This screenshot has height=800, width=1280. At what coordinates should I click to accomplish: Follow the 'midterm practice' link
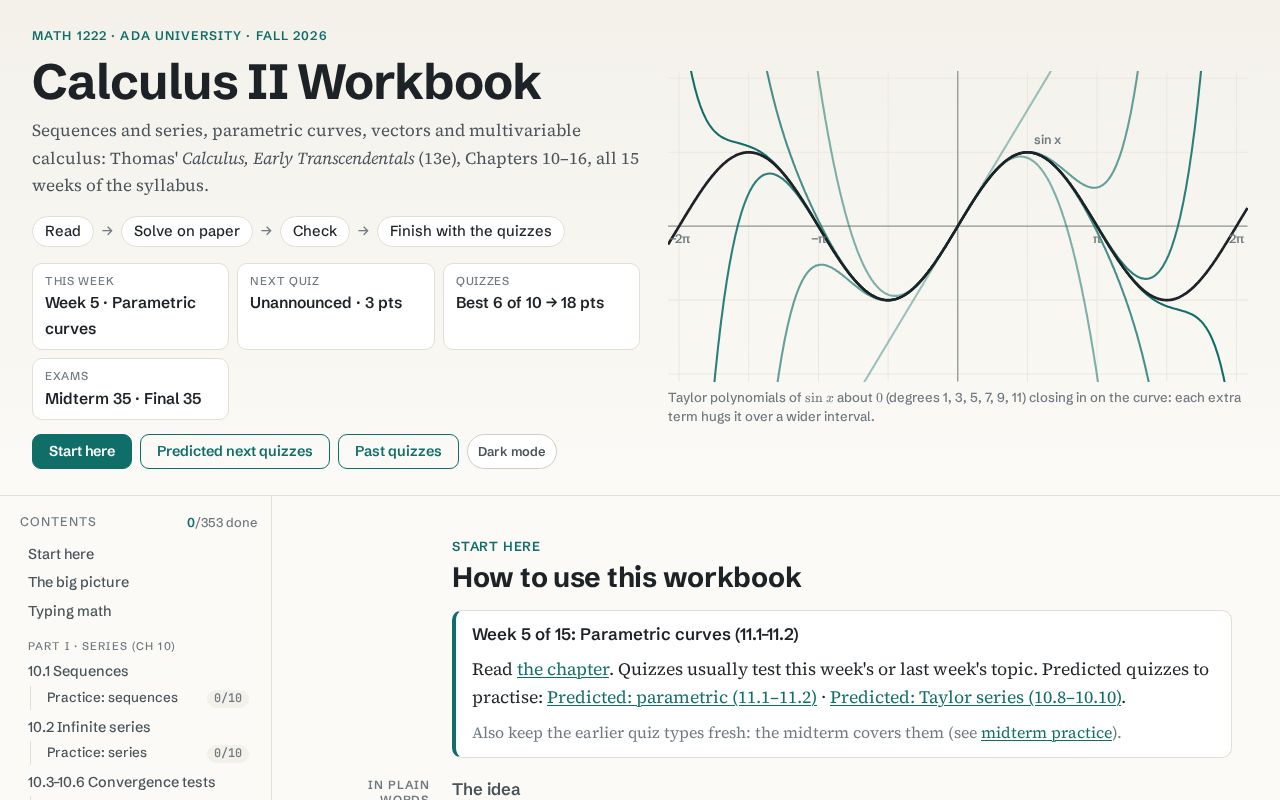click(x=1047, y=733)
